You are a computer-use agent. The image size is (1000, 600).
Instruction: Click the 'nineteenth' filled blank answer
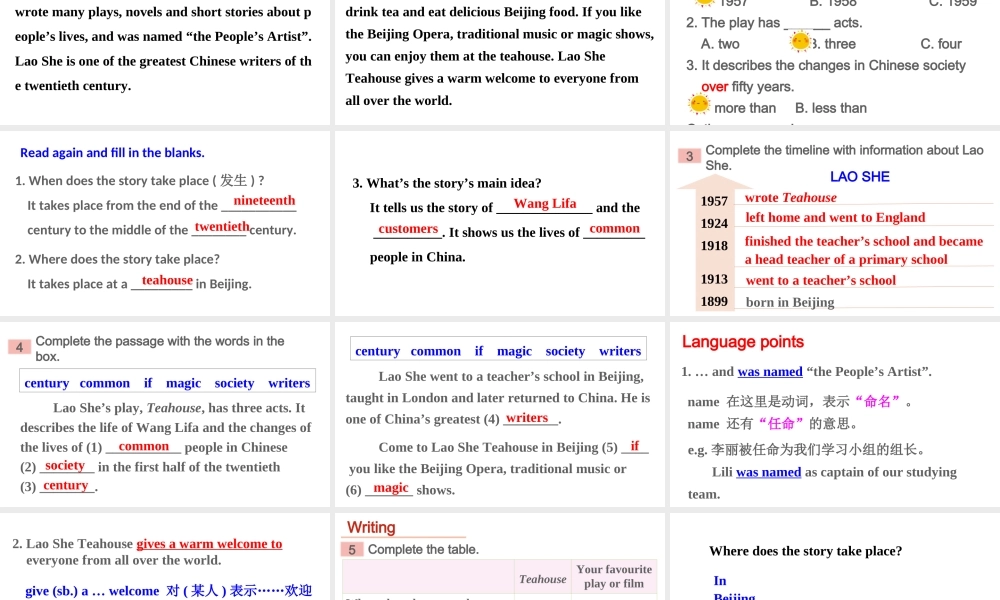(264, 201)
